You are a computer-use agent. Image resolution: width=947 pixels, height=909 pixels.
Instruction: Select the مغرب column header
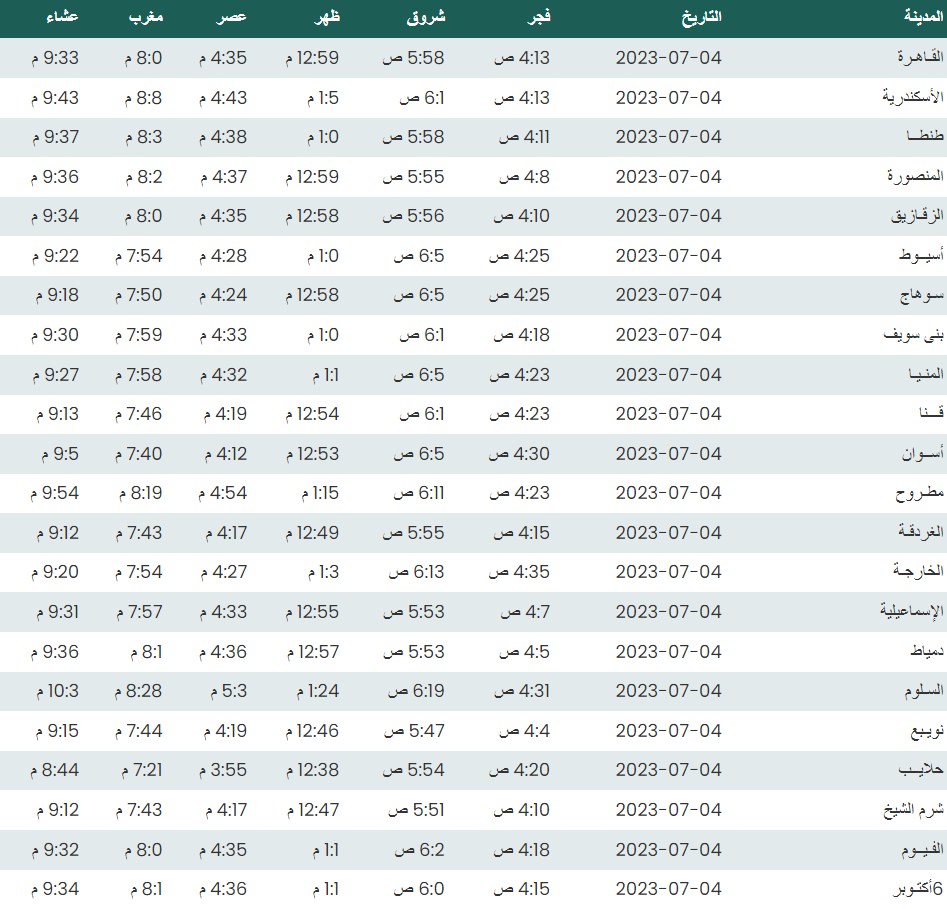146,18
